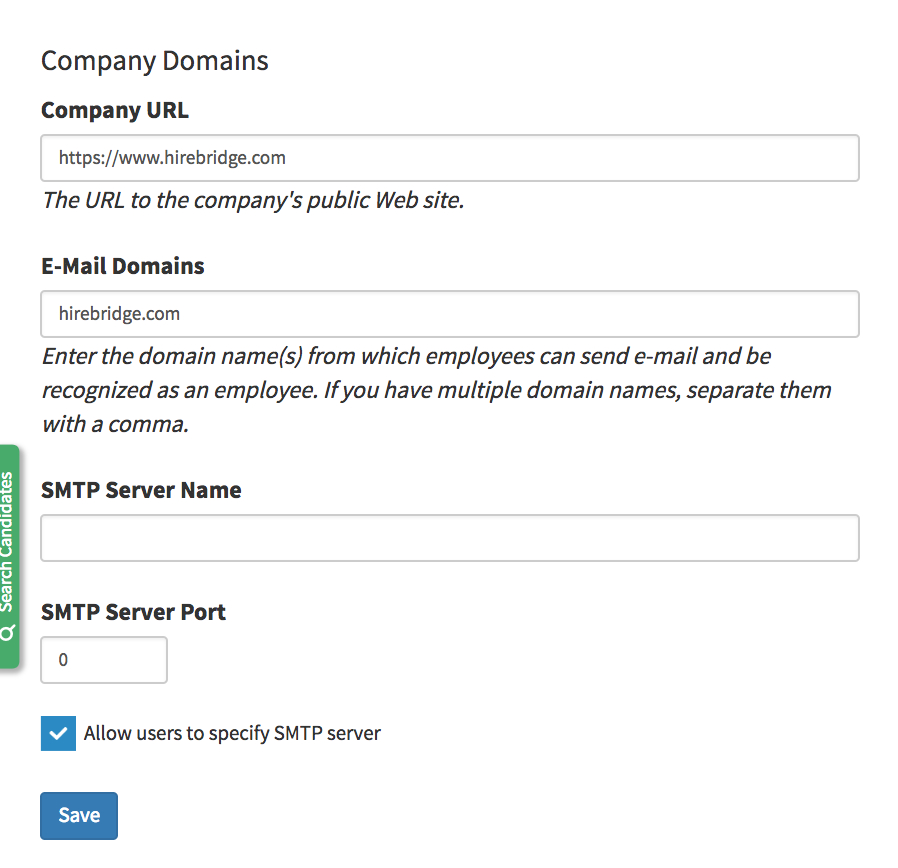
Task: Focus the Company URL input field
Action: 450,158
